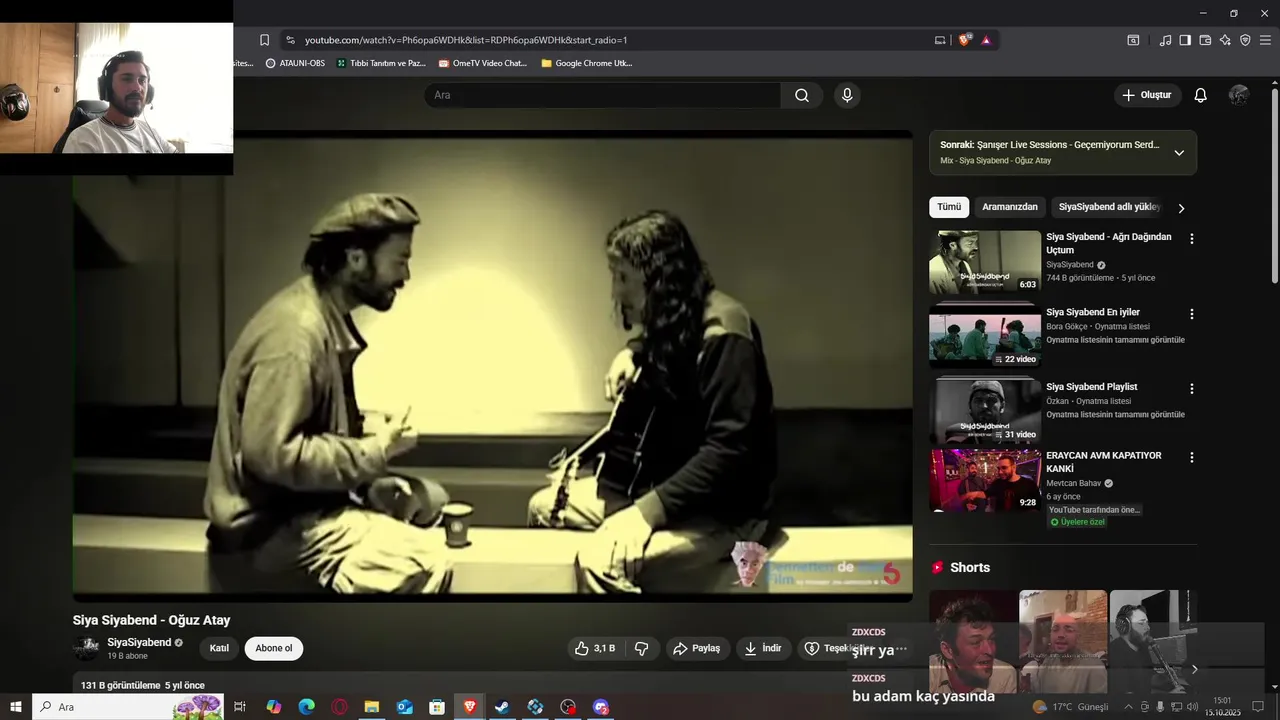Open the 17°C Güneşli weather widget

coord(1071,707)
